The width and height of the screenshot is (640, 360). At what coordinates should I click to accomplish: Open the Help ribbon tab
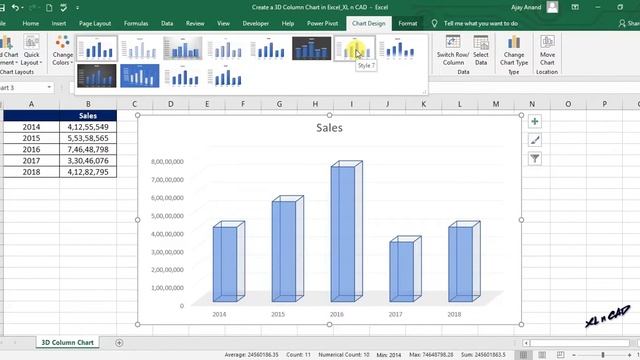(288, 23)
